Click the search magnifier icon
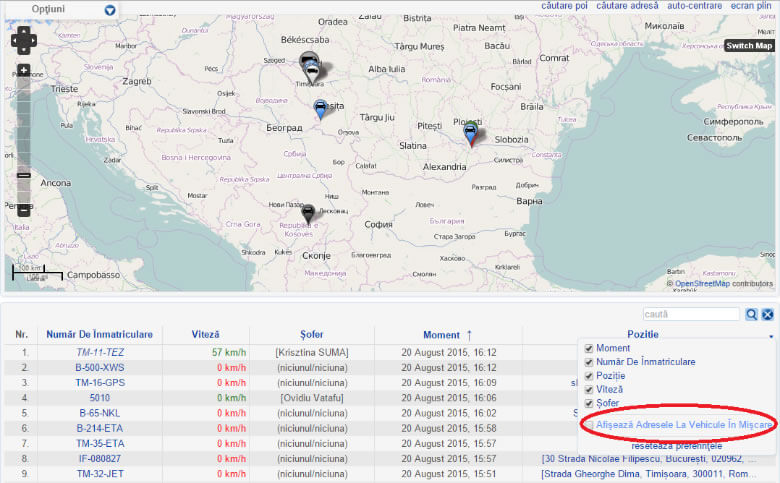 751,314
